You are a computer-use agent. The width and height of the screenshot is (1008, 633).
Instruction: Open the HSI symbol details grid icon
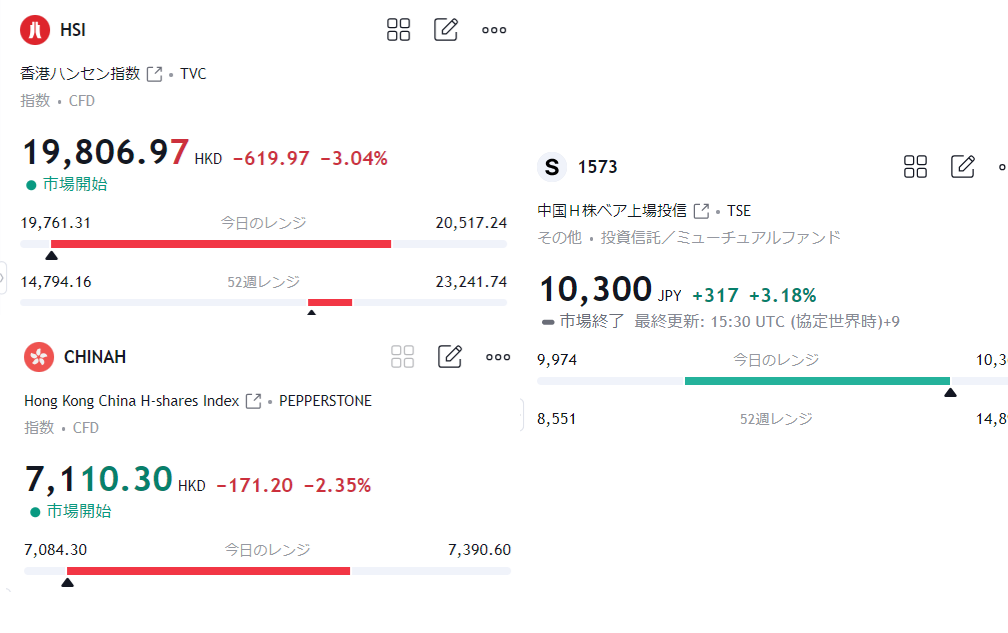point(399,30)
